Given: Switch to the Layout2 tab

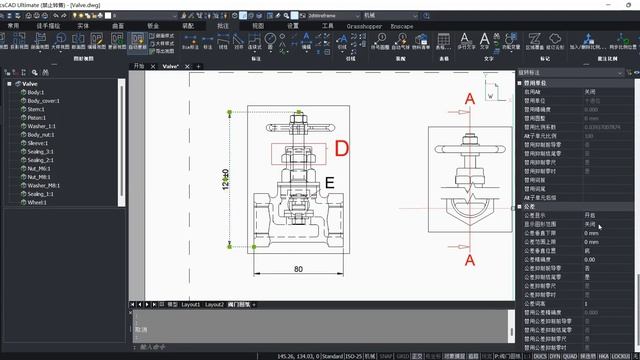Looking at the screenshot, I should tap(214, 304).
